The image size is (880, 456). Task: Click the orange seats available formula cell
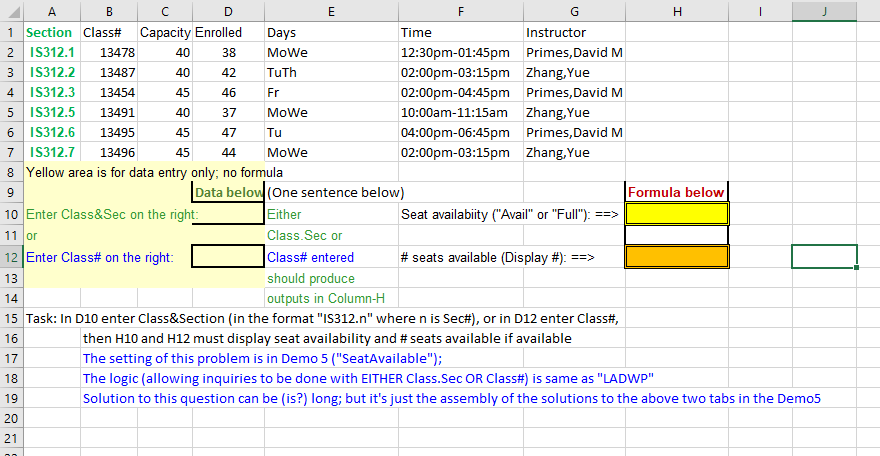coord(677,256)
